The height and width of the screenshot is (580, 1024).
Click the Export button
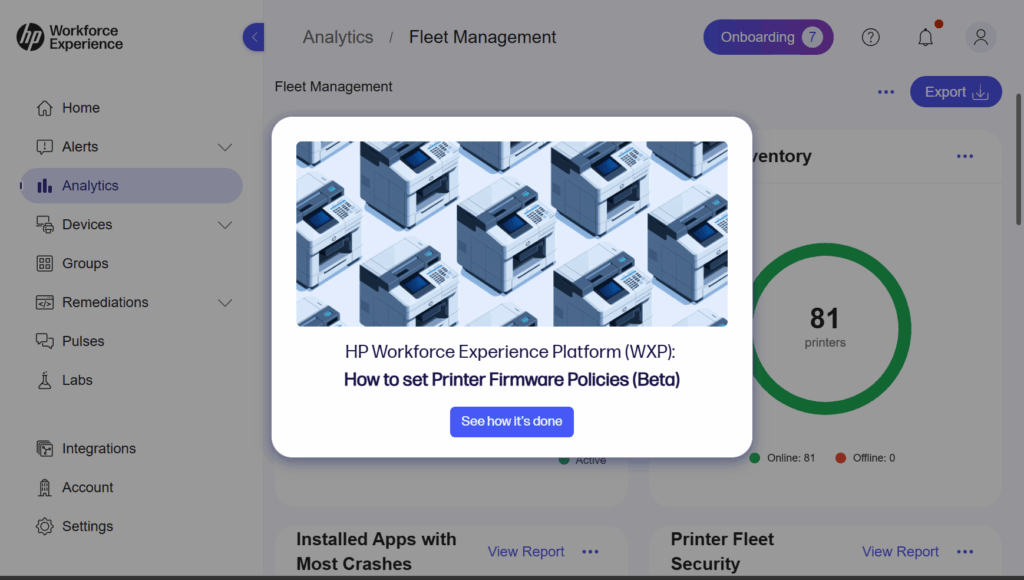pos(955,92)
